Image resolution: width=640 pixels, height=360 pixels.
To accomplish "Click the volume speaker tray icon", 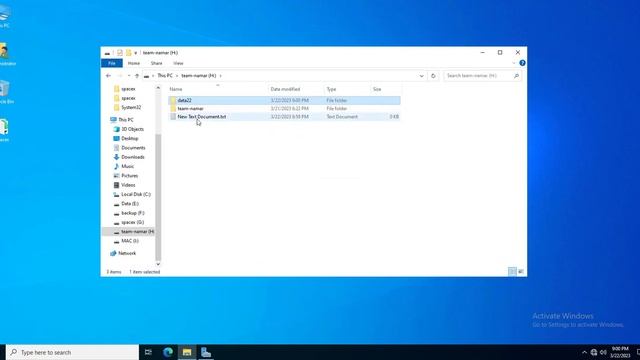I will pos(603,352).
